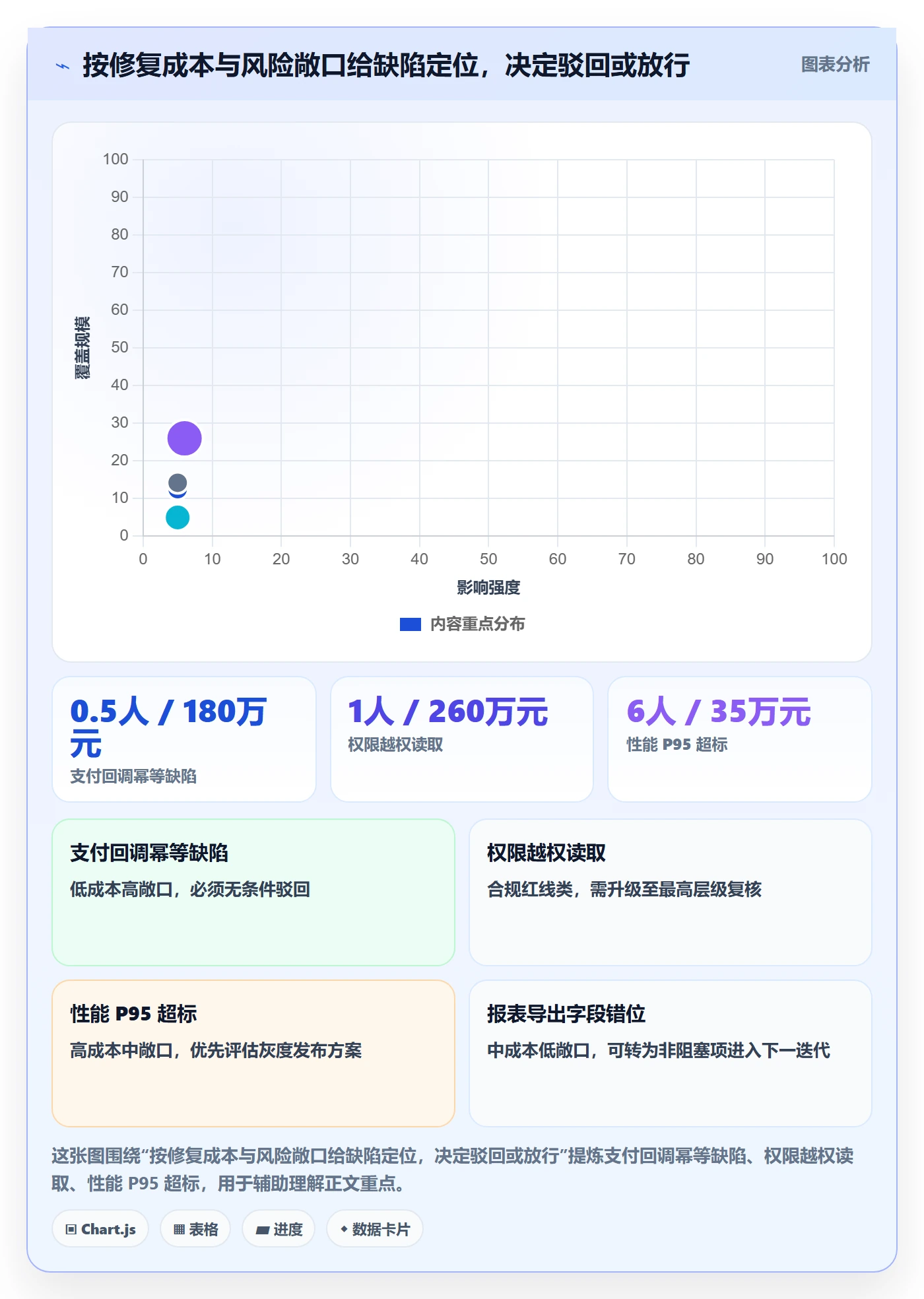Image resolution: width=924 pixels, height=1299 pixels.
Task: Click the main title 按修复成本与风险敞口给缺陷定位
Action: pos(386,65)
